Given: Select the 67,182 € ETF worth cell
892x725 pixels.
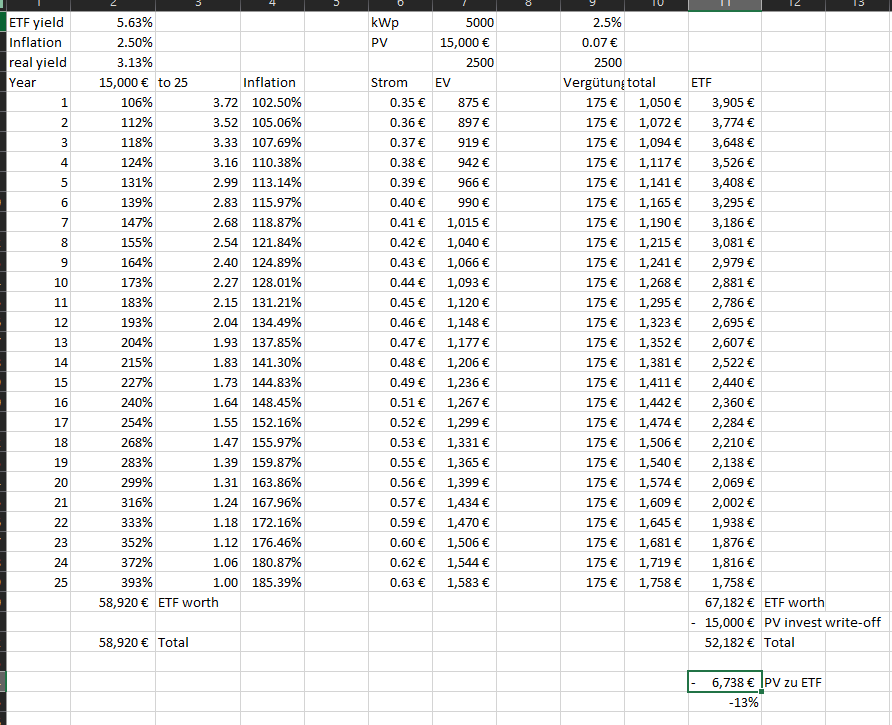Looking at the screenshot, I should pyautogui.click(x=725, y=602).
